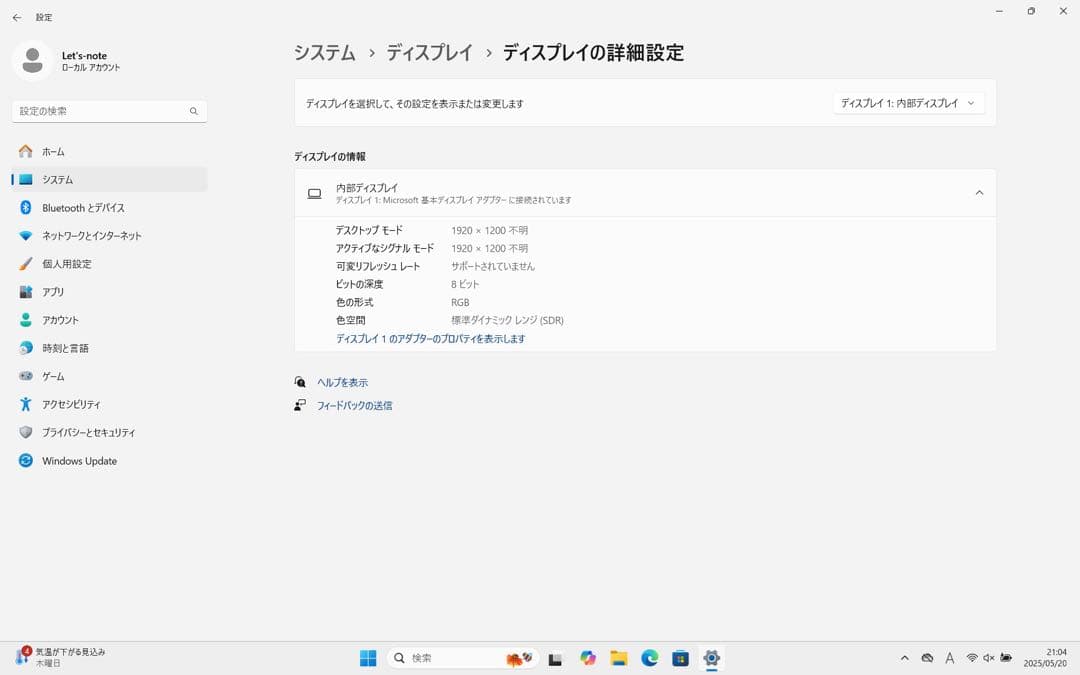Open Copilot from the taskbar
Image resolution: width=1080 pixels, height=675 pixels.
(588, 658)
